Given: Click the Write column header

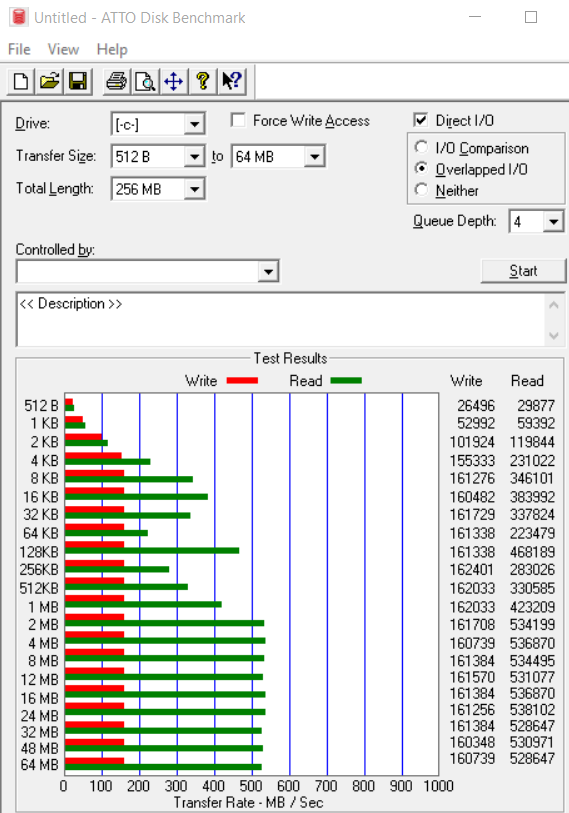Looking at the screenshot, I should tap(466, 381).
